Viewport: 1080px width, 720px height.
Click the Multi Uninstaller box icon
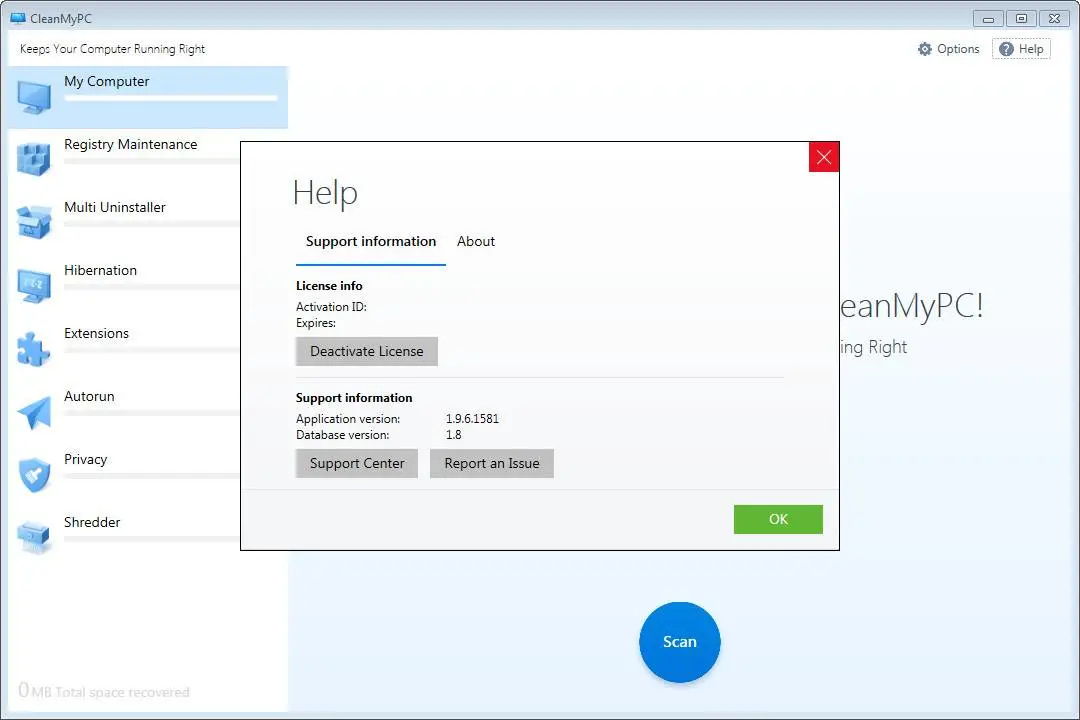34,223
